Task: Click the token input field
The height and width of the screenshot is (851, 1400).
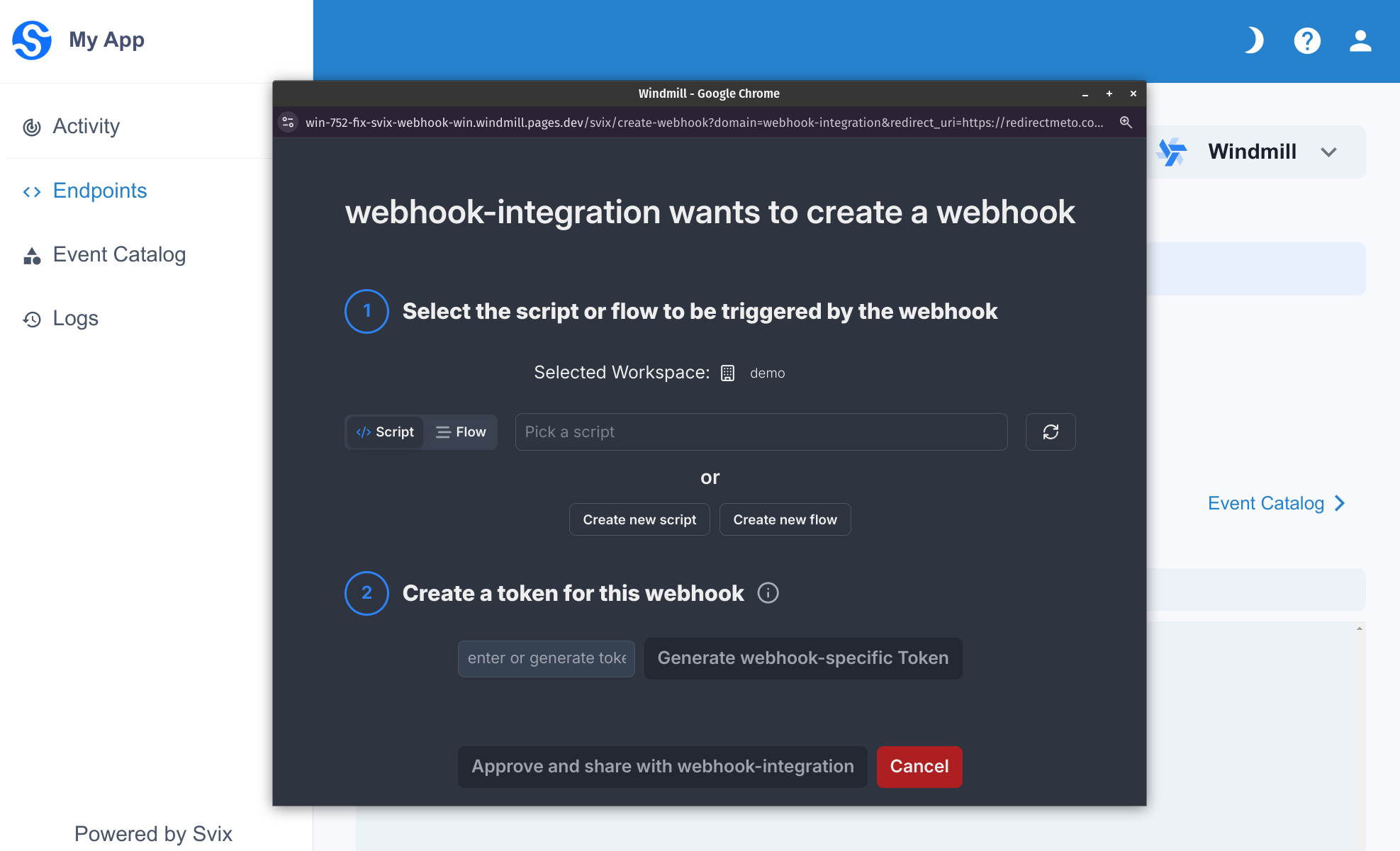Action: (x=547, y=658)
